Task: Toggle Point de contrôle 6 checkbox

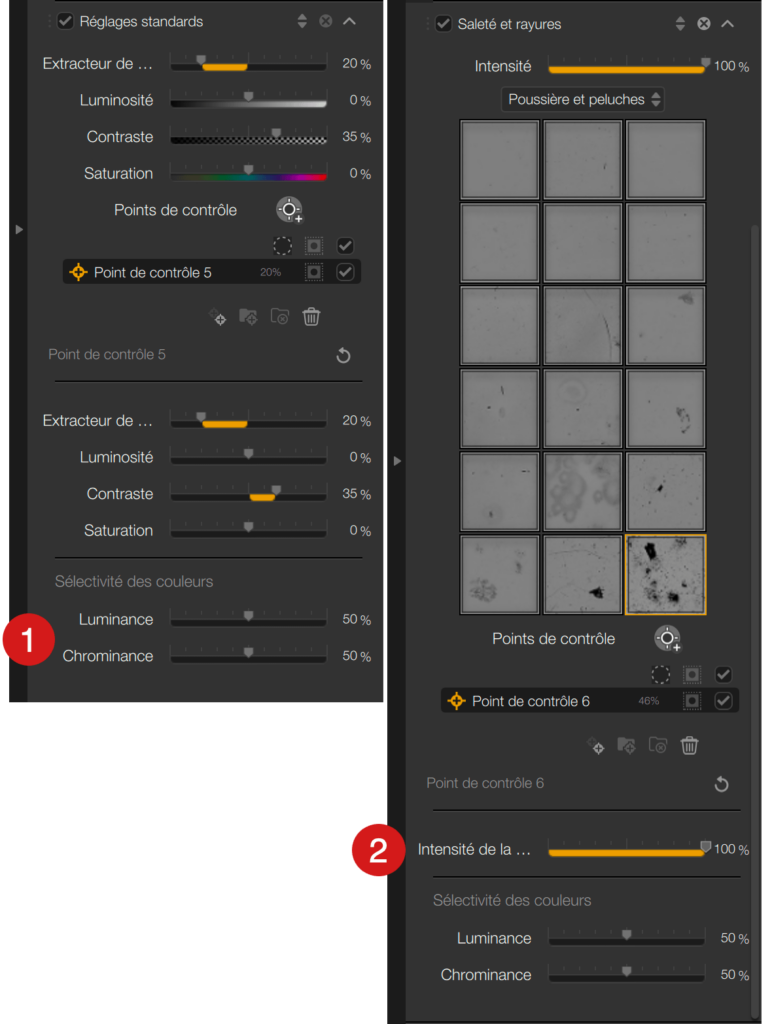Action: point(723,701)
